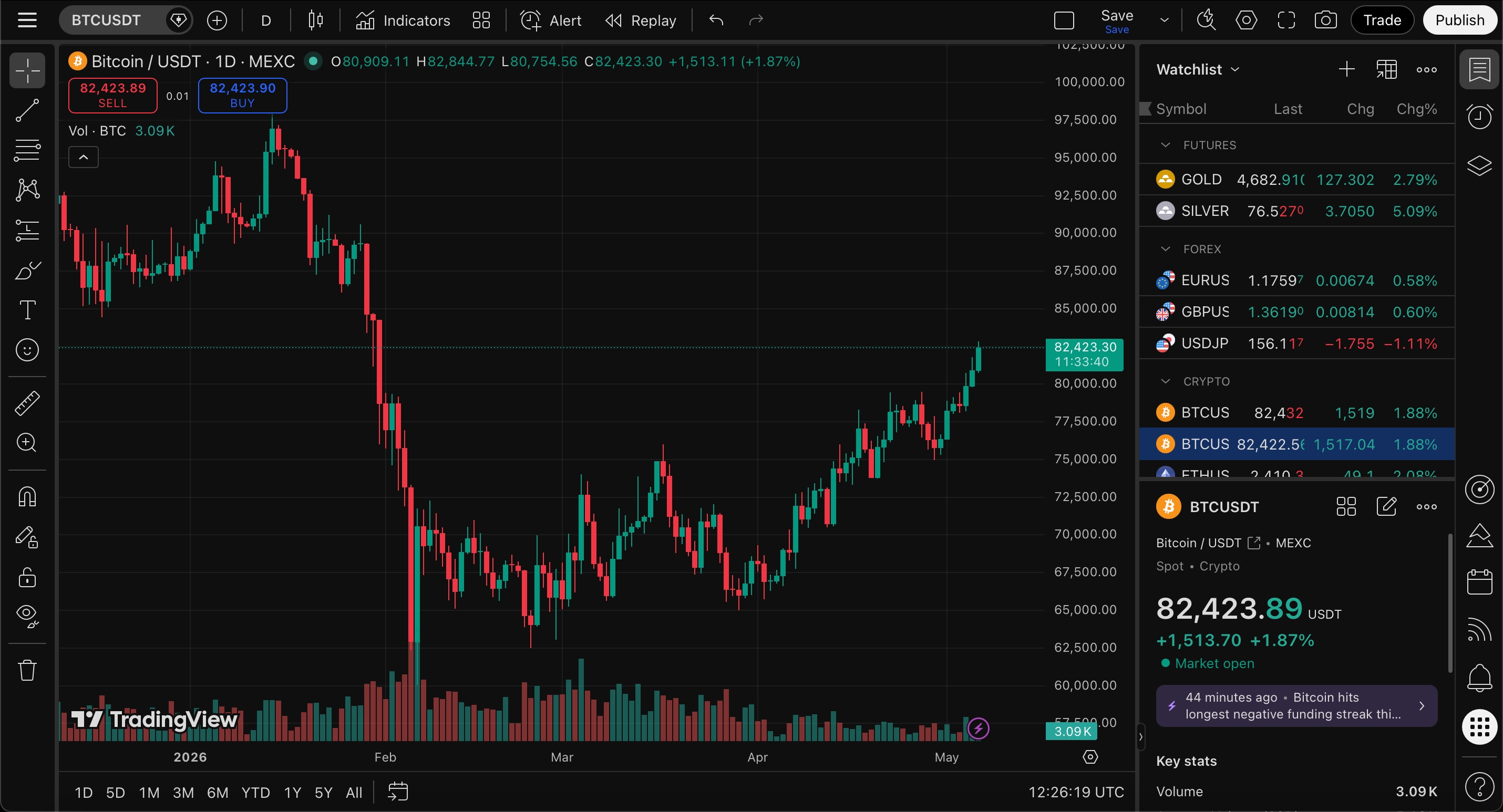
Task: Open the 12:26:19 UTC timezone menu
Action: (1075, 792)
